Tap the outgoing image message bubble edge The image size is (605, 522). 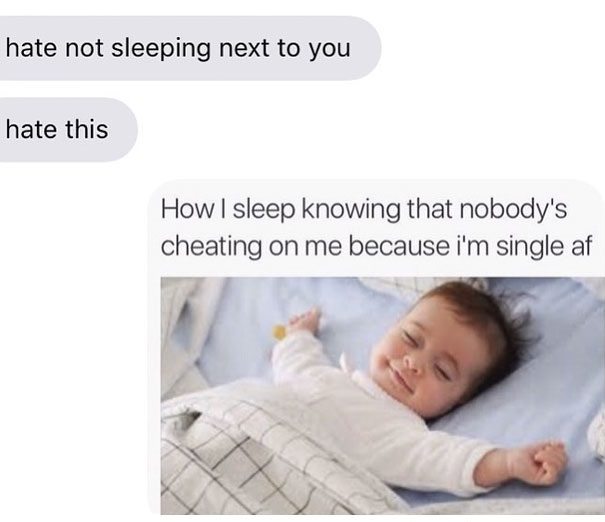[154, 347]
